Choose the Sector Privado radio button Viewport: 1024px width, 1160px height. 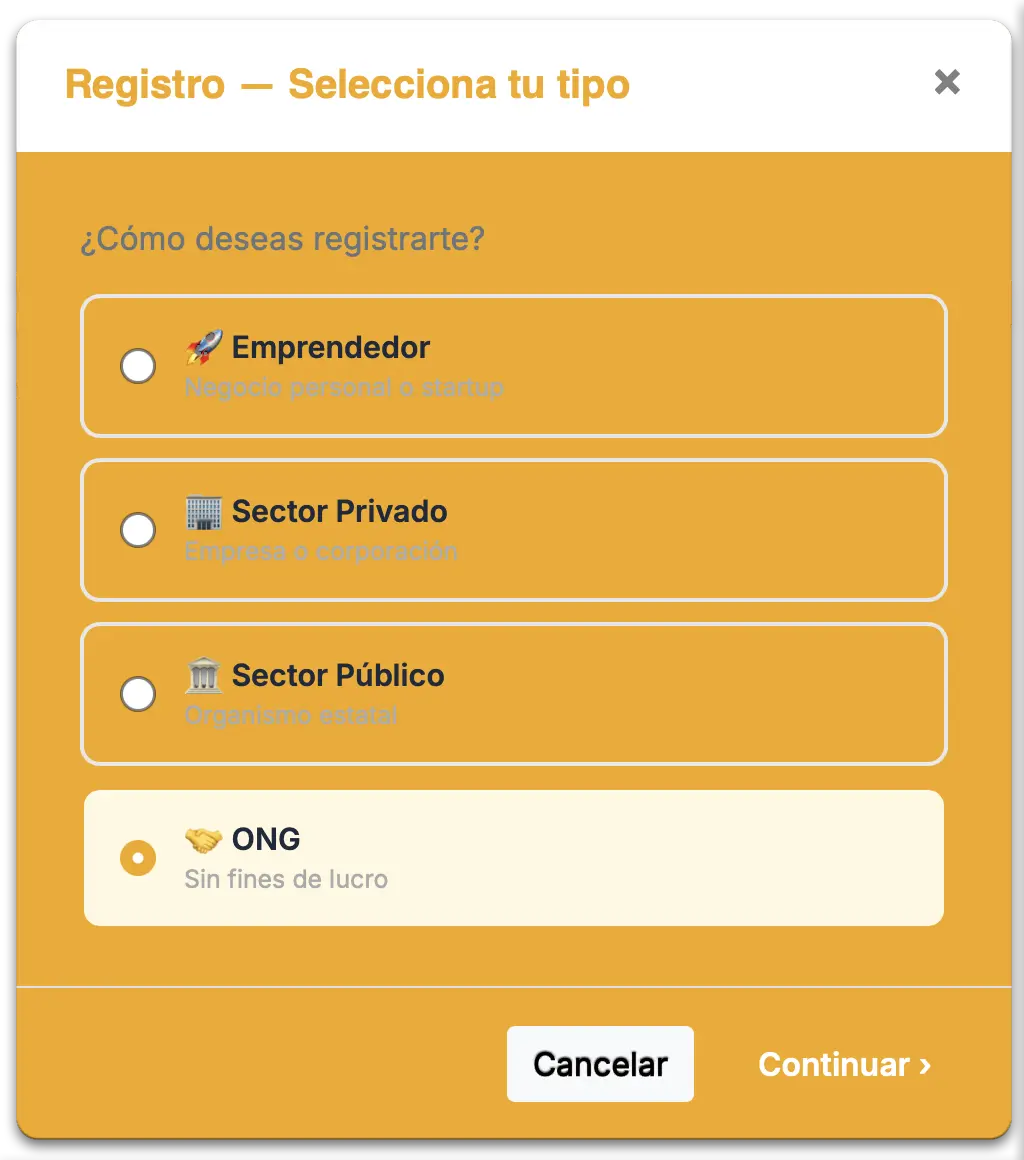click(x=138, y=530)
